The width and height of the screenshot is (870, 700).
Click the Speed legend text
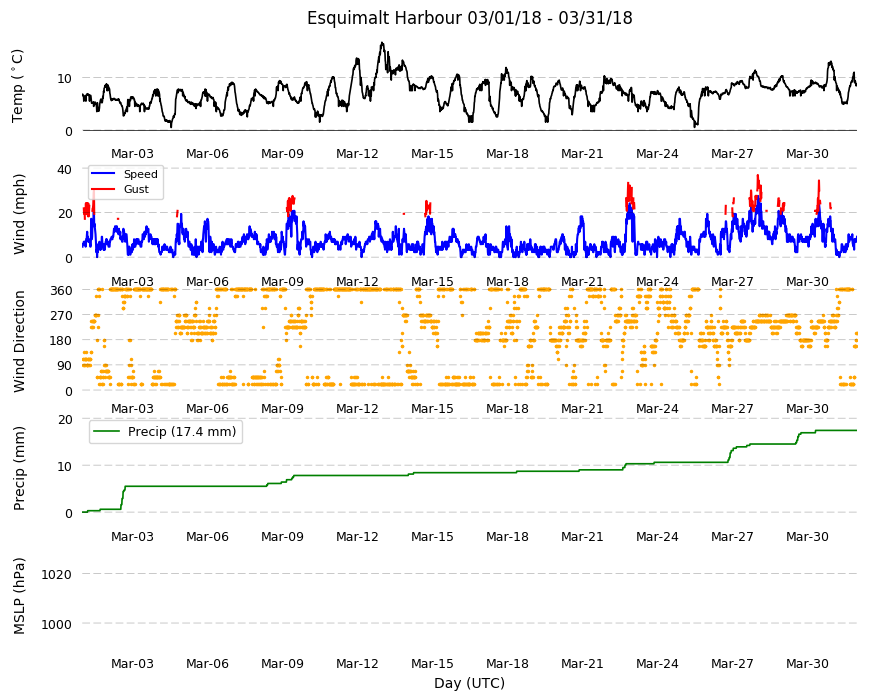point(141,174)
